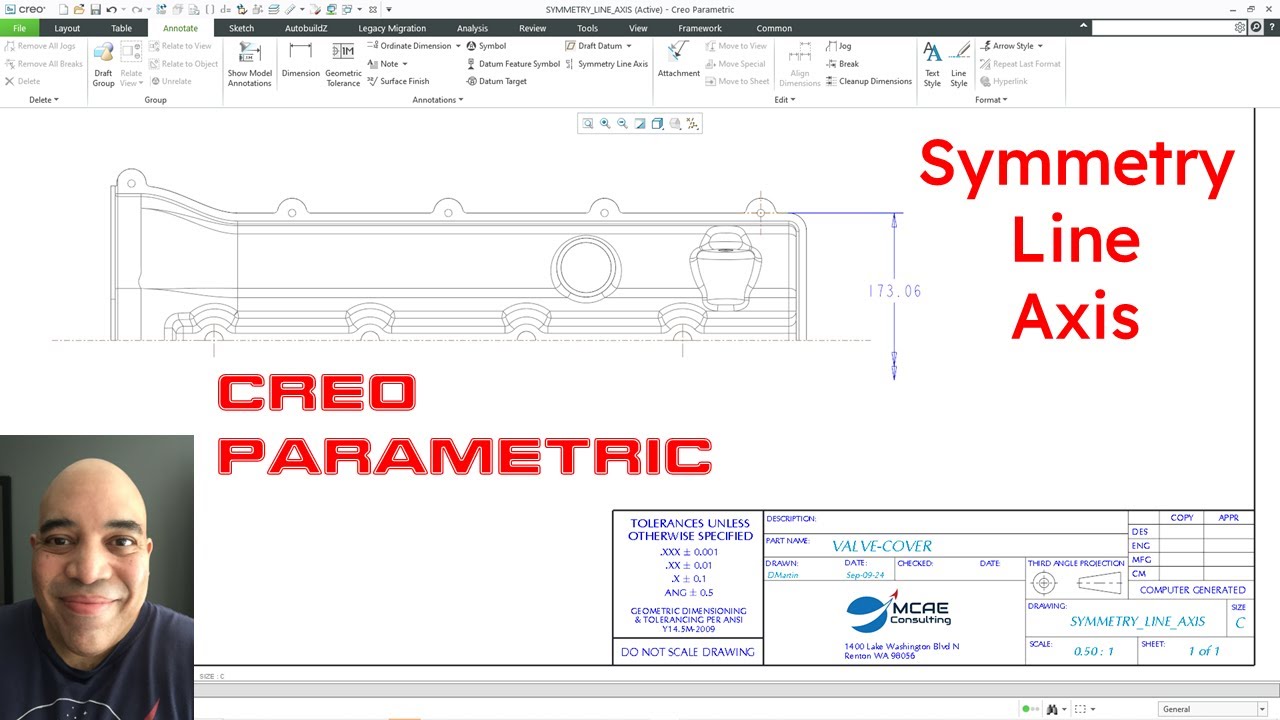Click the Zoom In magnifier icon
1280x720 pixels.
[x=605, y=123]
